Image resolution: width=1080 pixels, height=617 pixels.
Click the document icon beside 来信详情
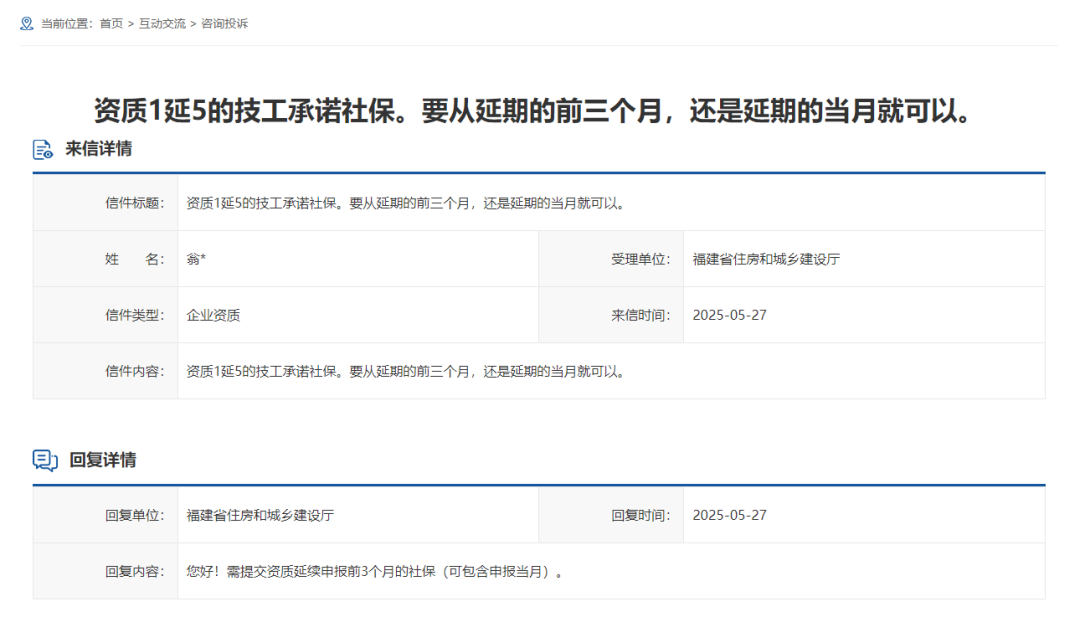[x=41, y=149]
